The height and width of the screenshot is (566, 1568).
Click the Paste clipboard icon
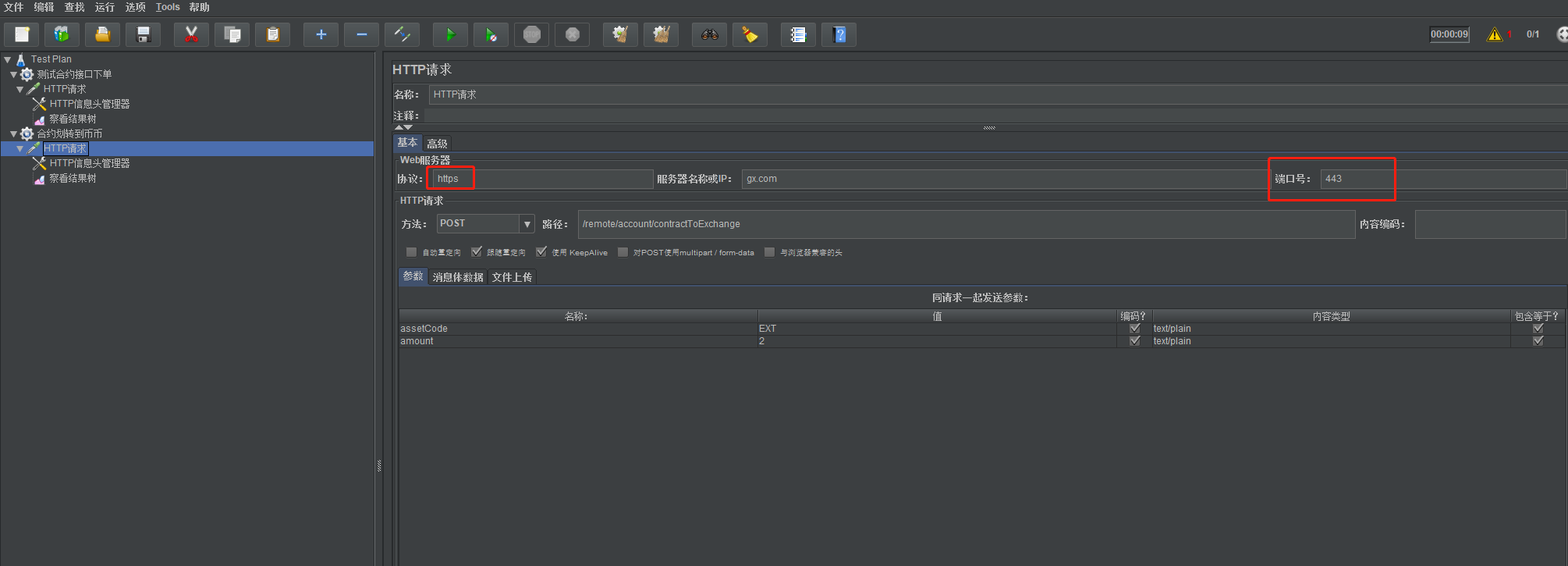click(272, 34)
